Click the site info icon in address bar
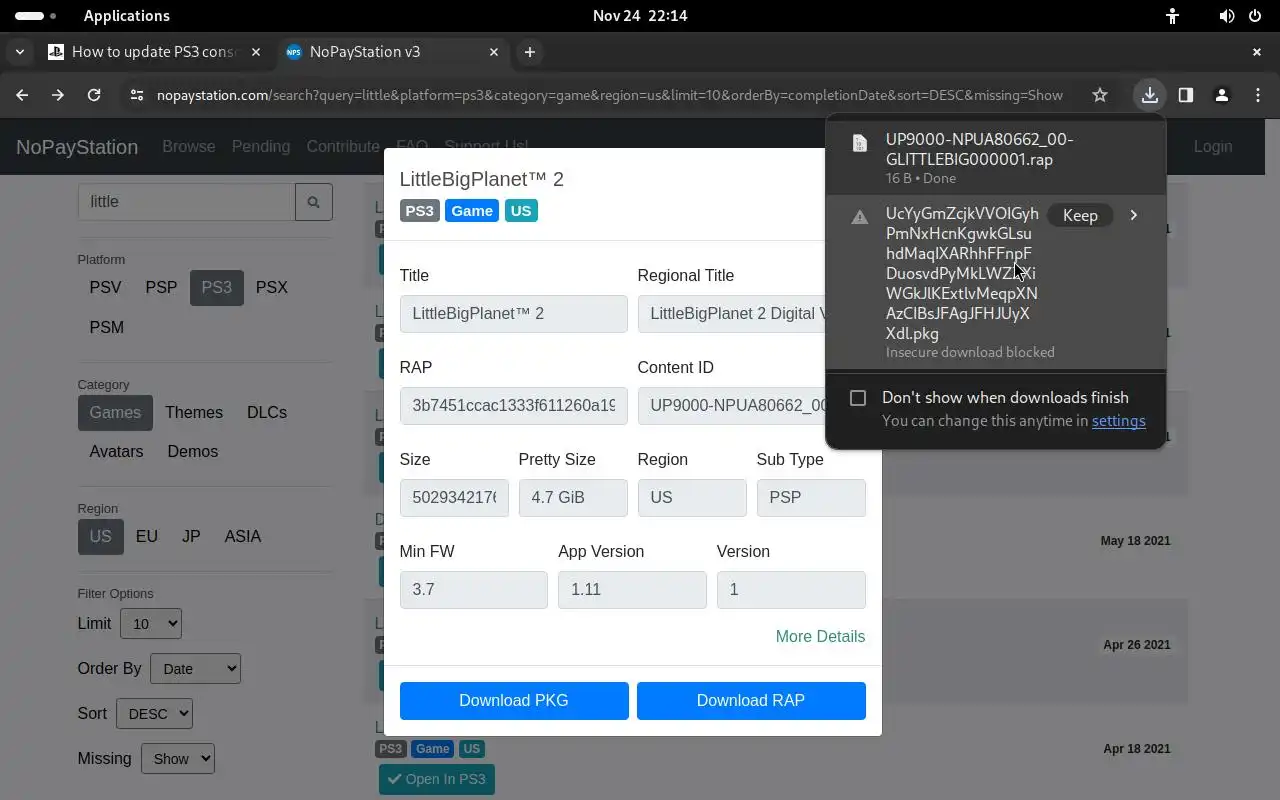 [137, 95]
